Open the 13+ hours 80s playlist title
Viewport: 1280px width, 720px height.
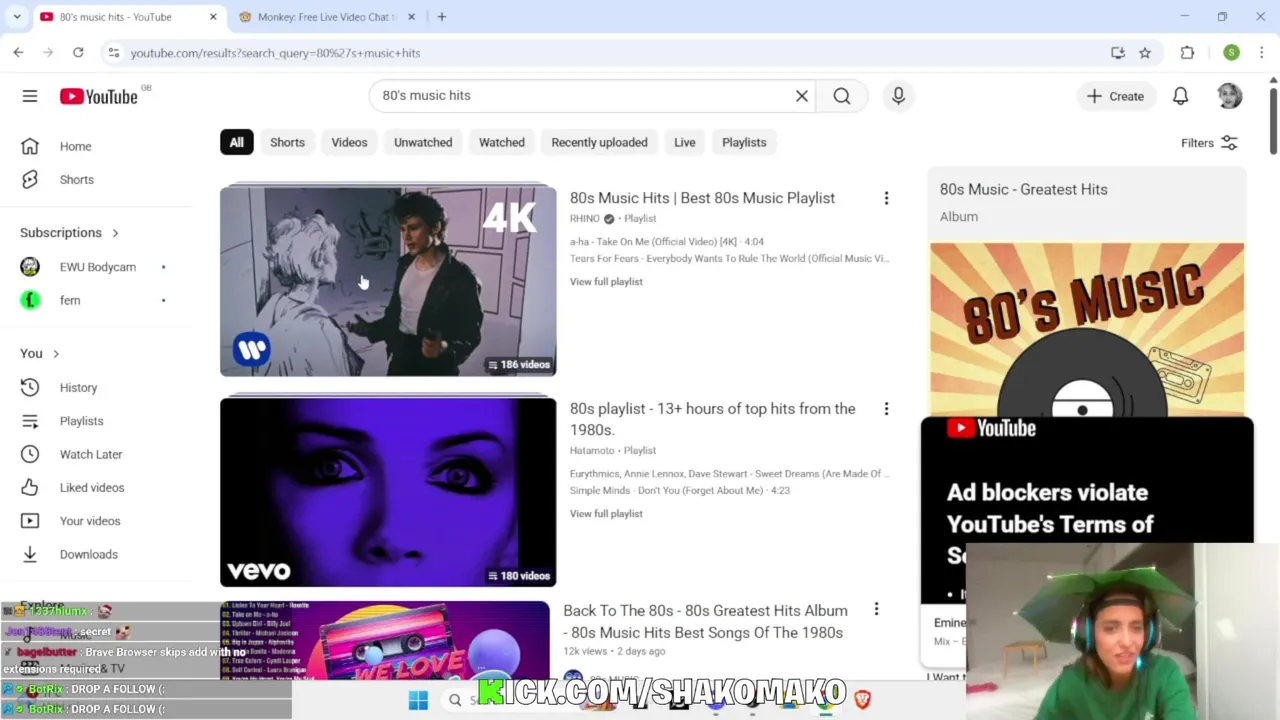(x=712, y=419)
